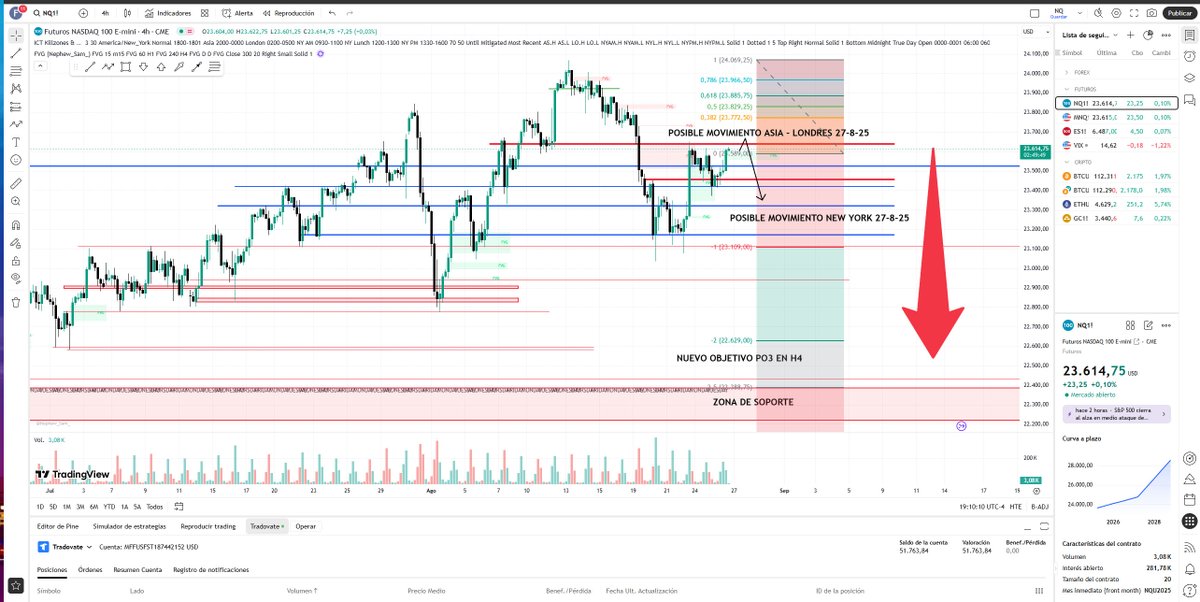The width and height of the screenshot is (1200, 602).
Task: Select ES1! row in watchlist
Action: 1118,131
